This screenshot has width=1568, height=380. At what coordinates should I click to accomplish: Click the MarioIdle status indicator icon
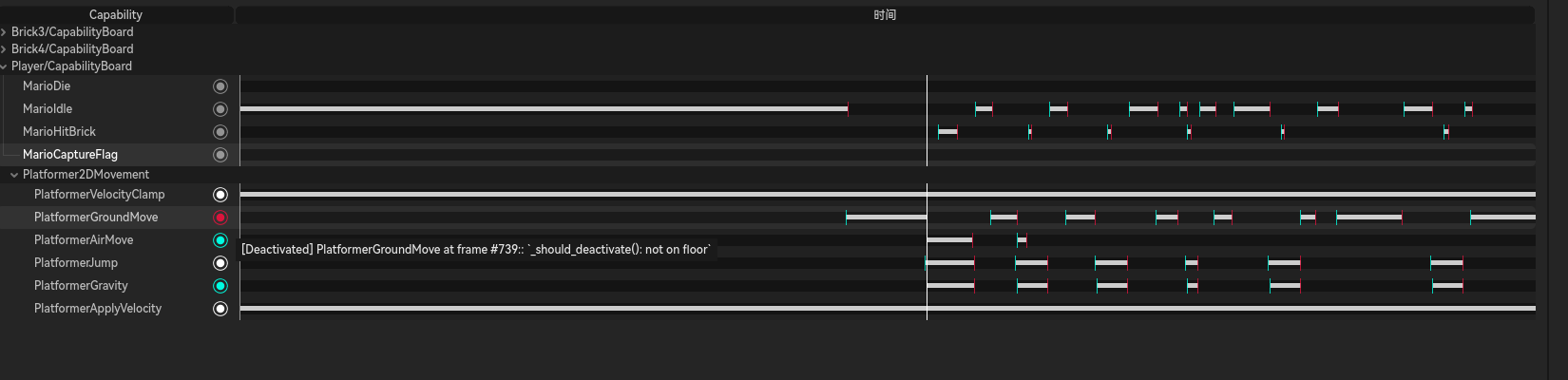click(220, 109)
